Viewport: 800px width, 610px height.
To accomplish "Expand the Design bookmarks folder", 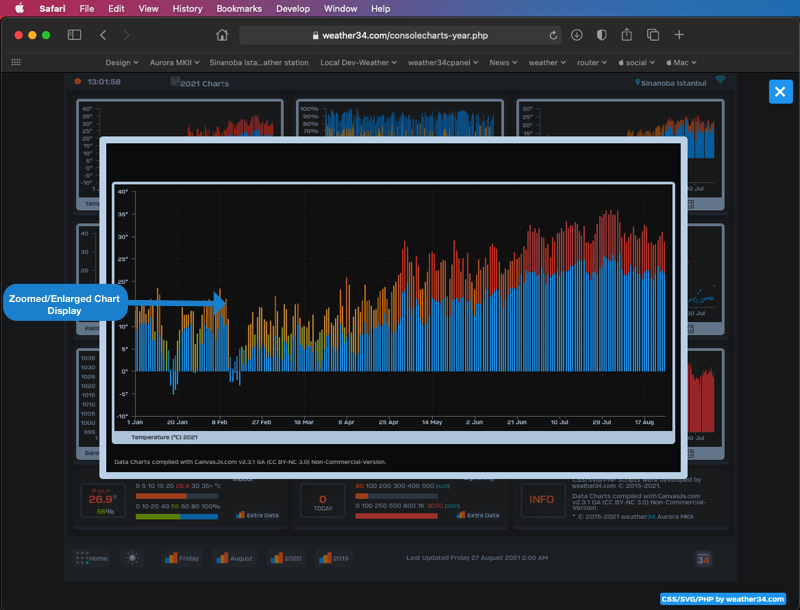I will [x=122, y=62].
